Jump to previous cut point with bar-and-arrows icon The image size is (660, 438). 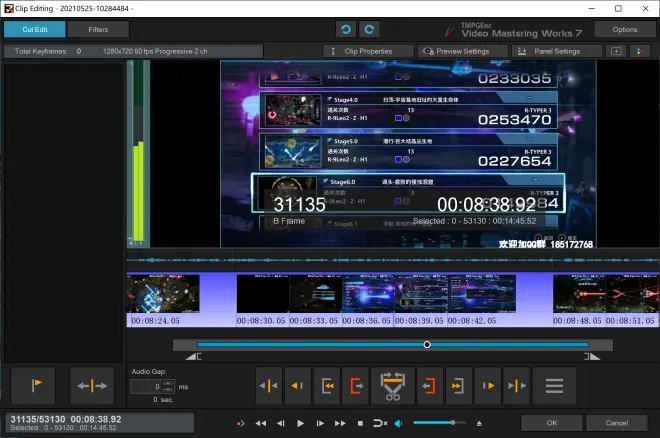click(x=269, y=385)
